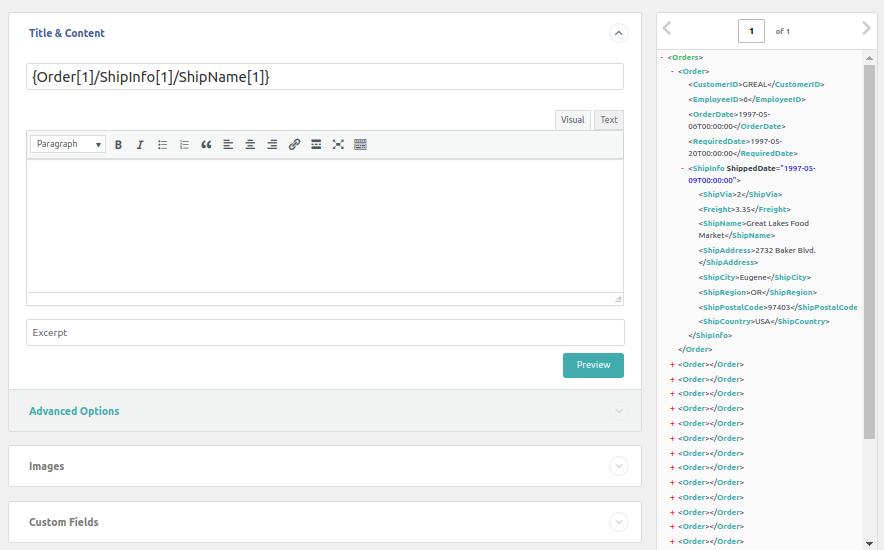Insert a bulleted list
The image size is (884, 550).
point(162,145)
